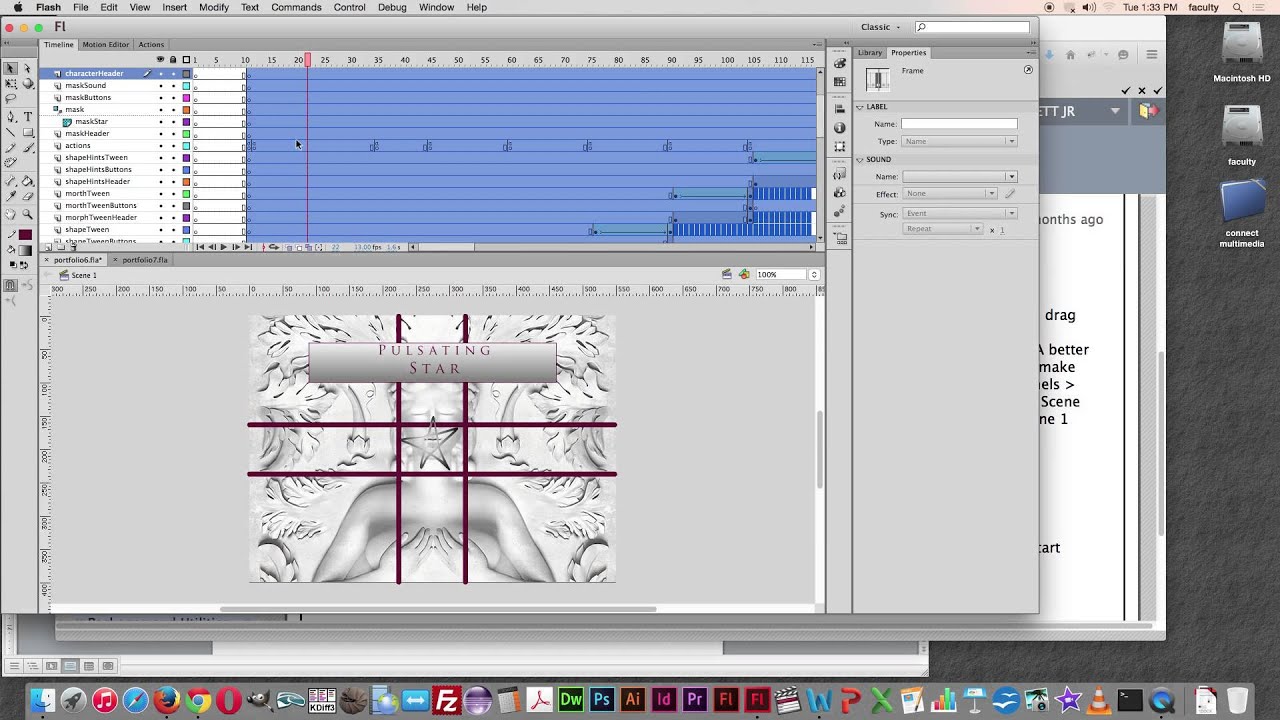This screenshot has height=720, width=1280.
Task: Switch to the Library tab
Action: tap(870, 52)
